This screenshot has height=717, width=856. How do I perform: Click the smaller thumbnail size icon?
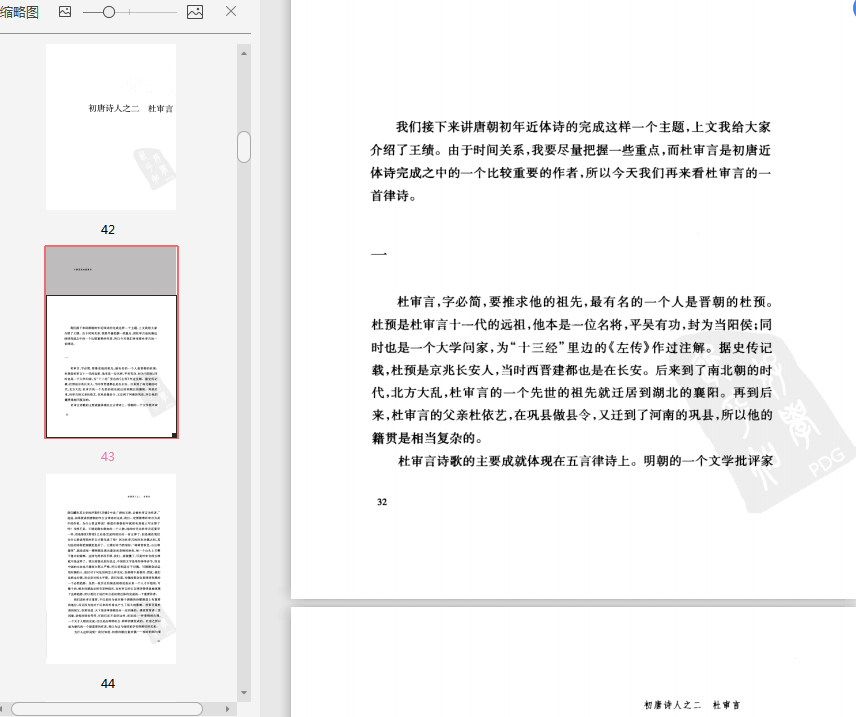click(65, 11)
